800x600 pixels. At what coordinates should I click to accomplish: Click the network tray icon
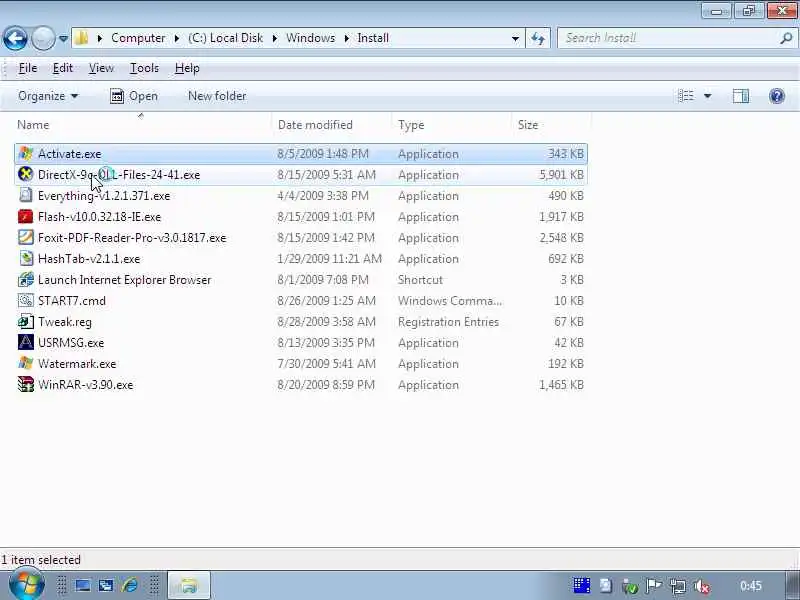pyautogui.click(x=678, y=586)
